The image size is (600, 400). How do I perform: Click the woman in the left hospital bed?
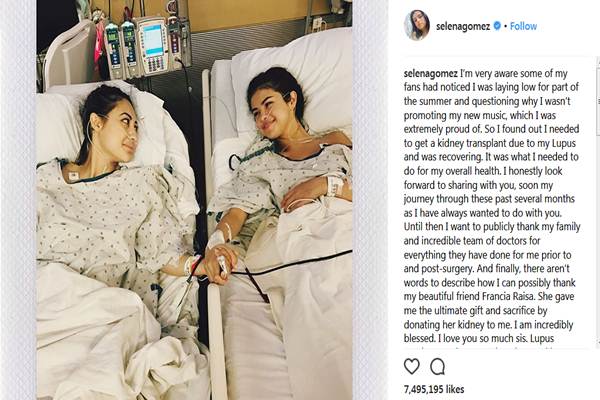point(111,199)
